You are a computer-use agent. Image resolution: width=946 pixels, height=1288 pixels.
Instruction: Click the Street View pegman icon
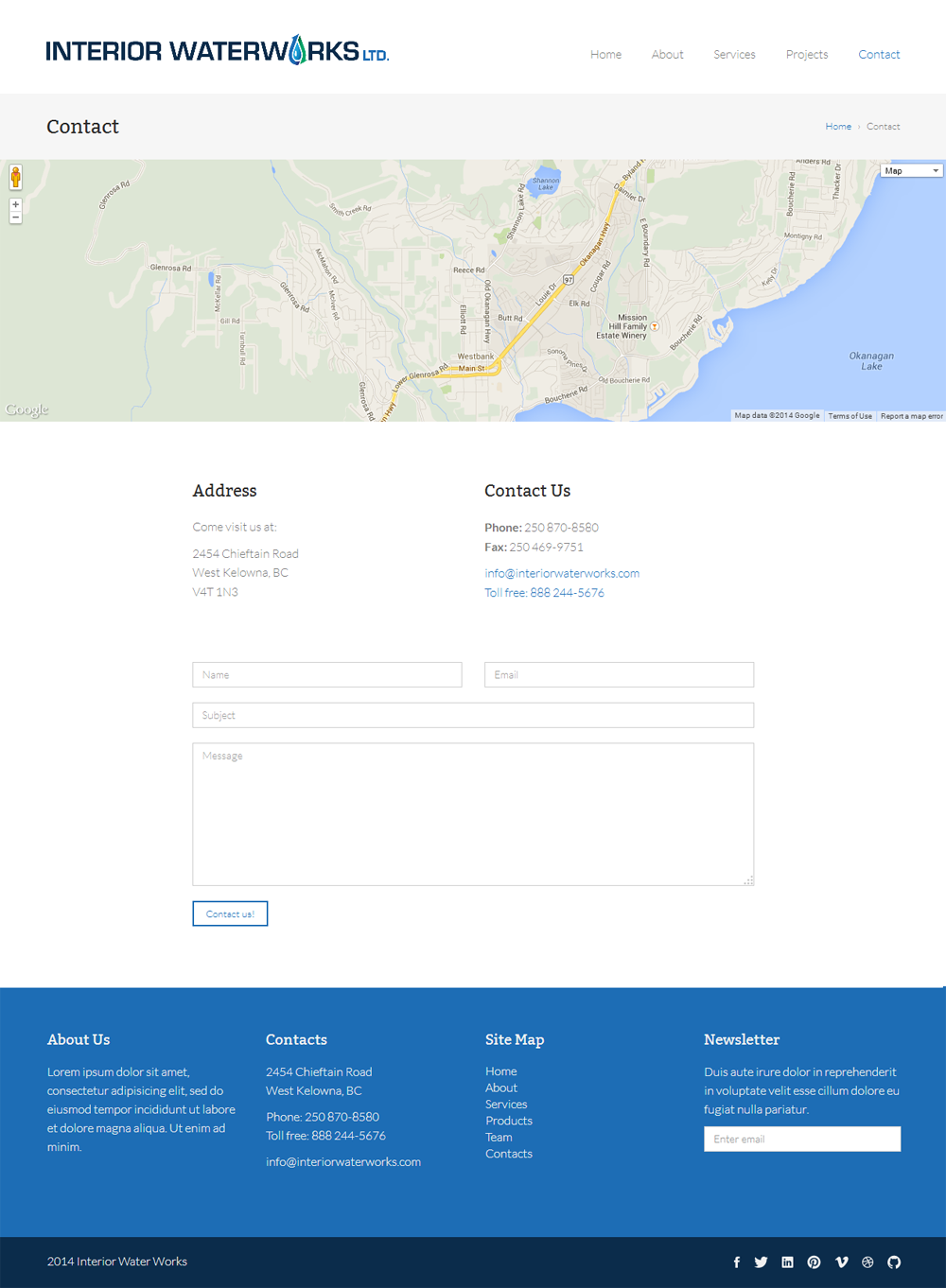coord(15,177)
